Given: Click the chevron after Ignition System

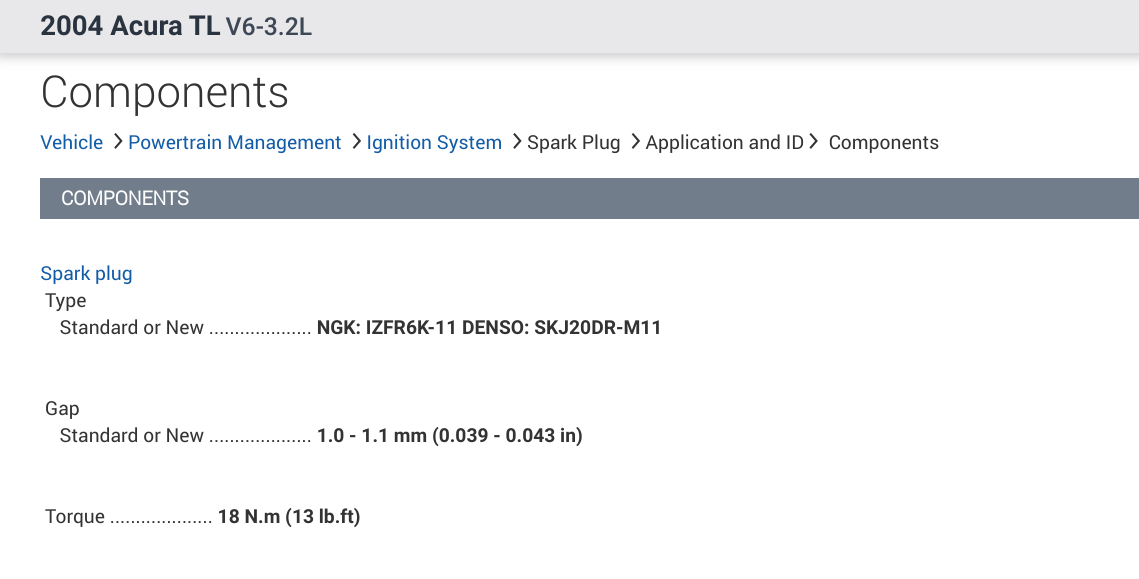Looking at the screenshot, I should [515, 143].
